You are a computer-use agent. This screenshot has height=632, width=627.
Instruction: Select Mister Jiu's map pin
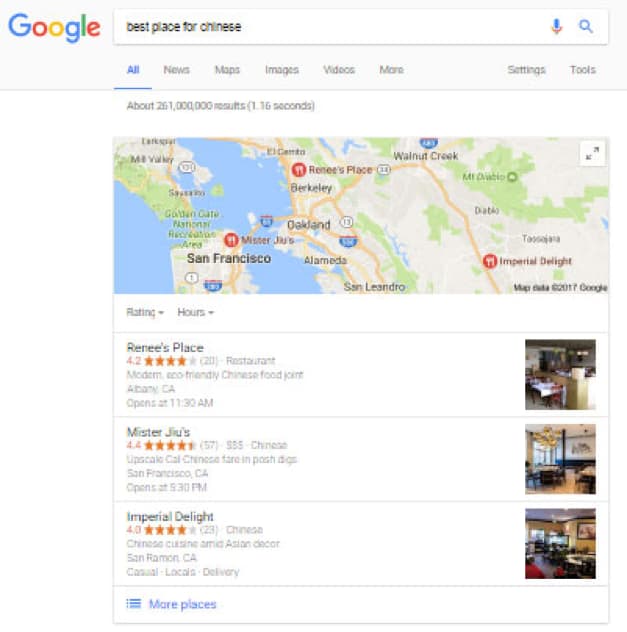tap(231, 240)
